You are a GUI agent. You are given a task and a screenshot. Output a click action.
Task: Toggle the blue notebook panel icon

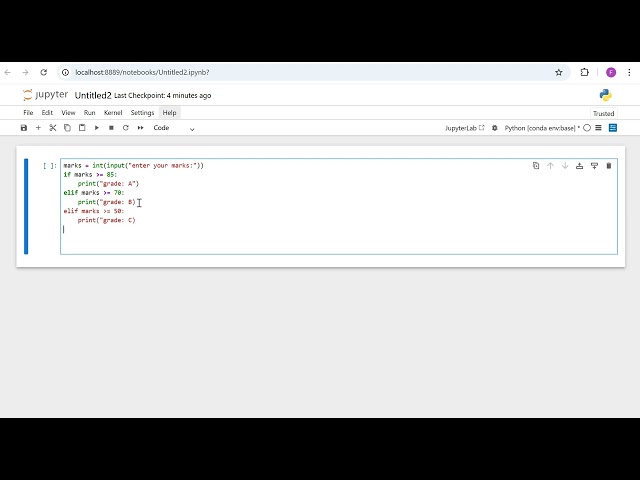click(x=613, y=128)
